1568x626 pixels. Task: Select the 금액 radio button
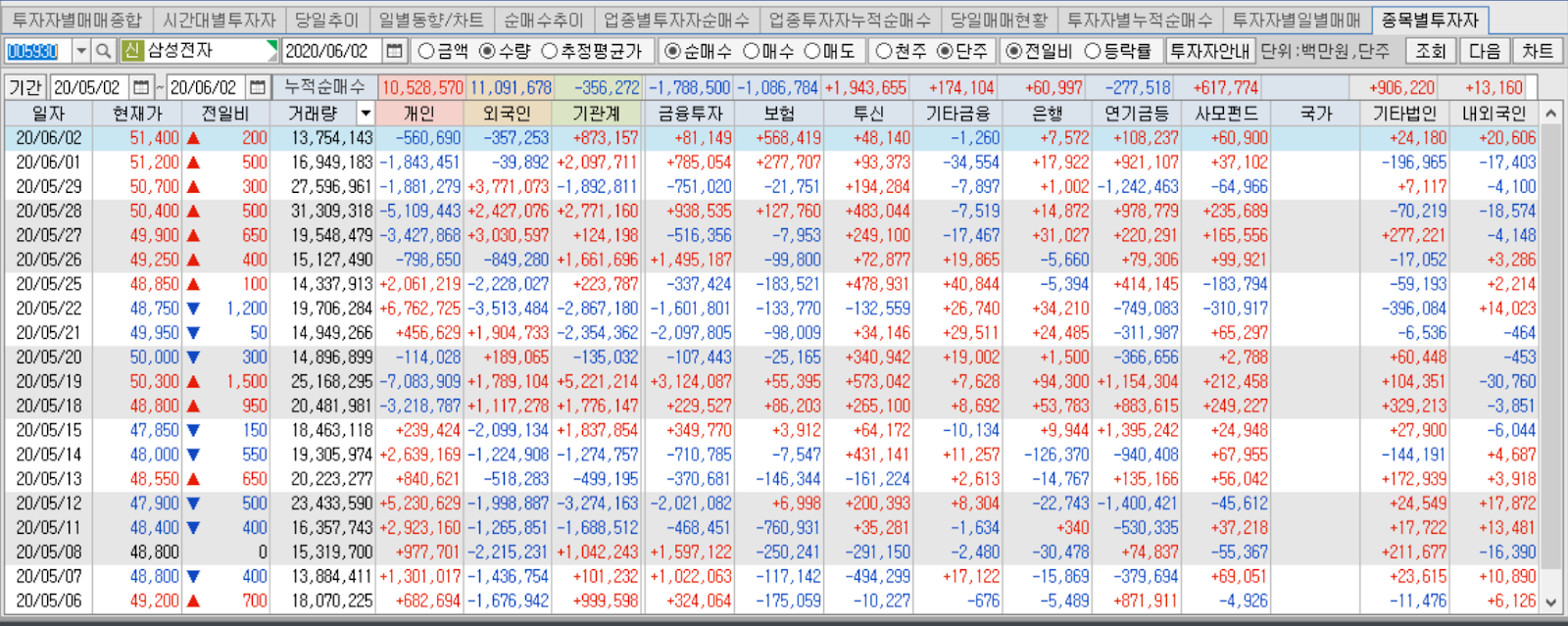pyautogui.click(x=426, y=51)
